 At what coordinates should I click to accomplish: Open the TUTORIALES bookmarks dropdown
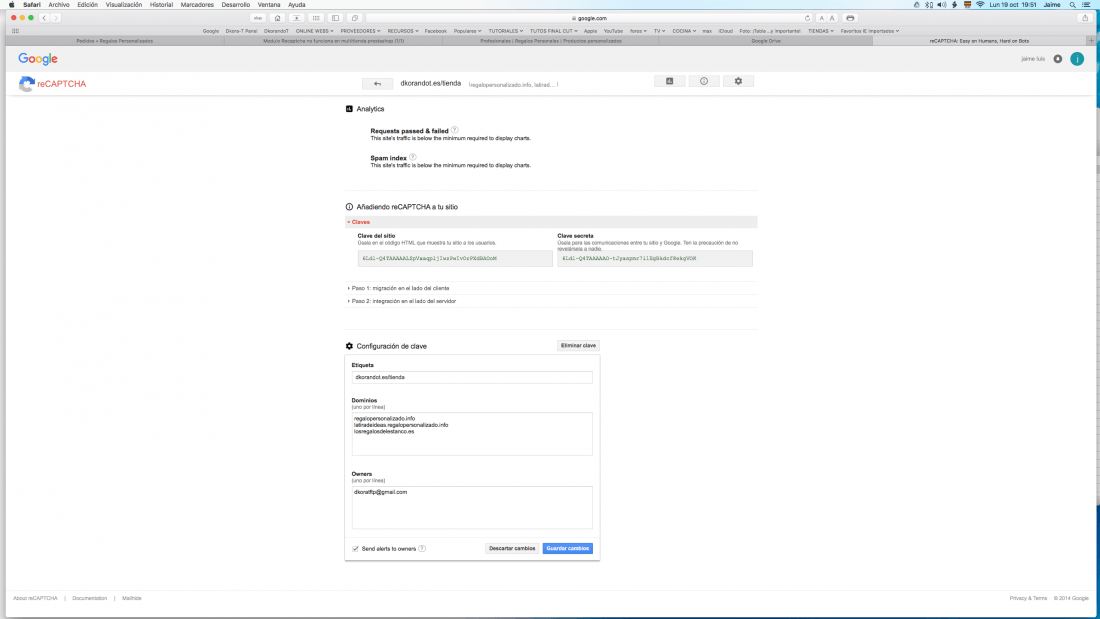506,31
